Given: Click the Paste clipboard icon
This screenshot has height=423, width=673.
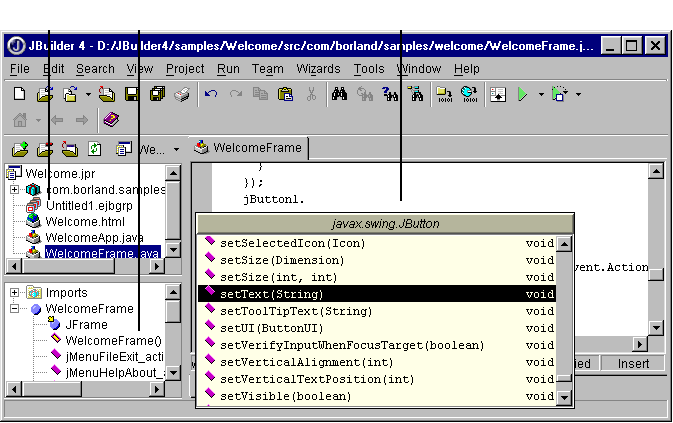Looking at the screenshot, I should click(285, 94).
